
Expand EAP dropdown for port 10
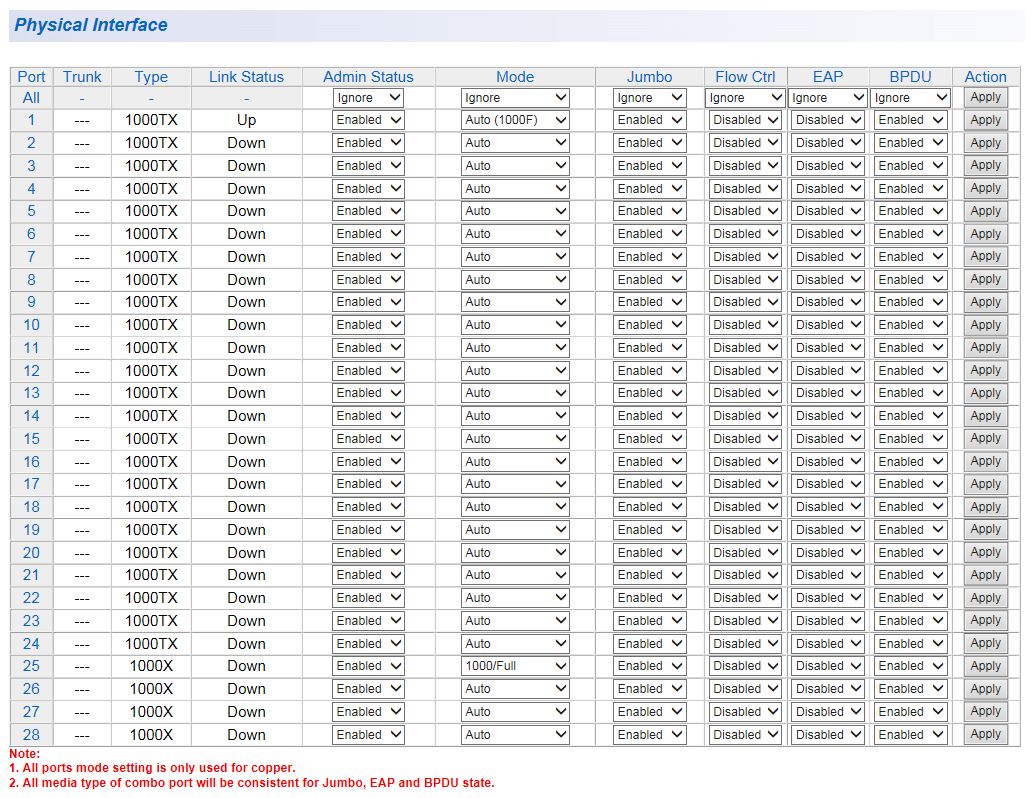(x=828, y=325)
